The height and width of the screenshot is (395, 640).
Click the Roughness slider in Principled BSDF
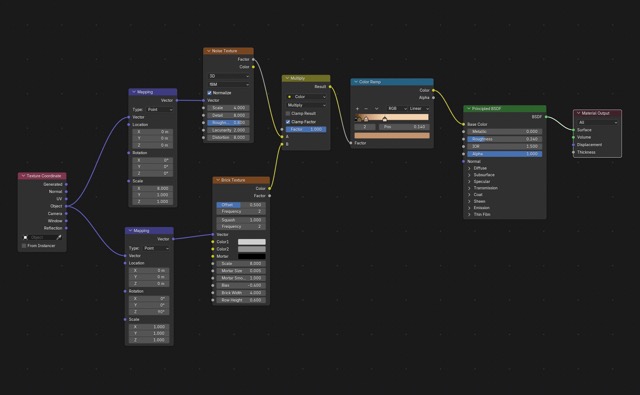tap(504, 139)
